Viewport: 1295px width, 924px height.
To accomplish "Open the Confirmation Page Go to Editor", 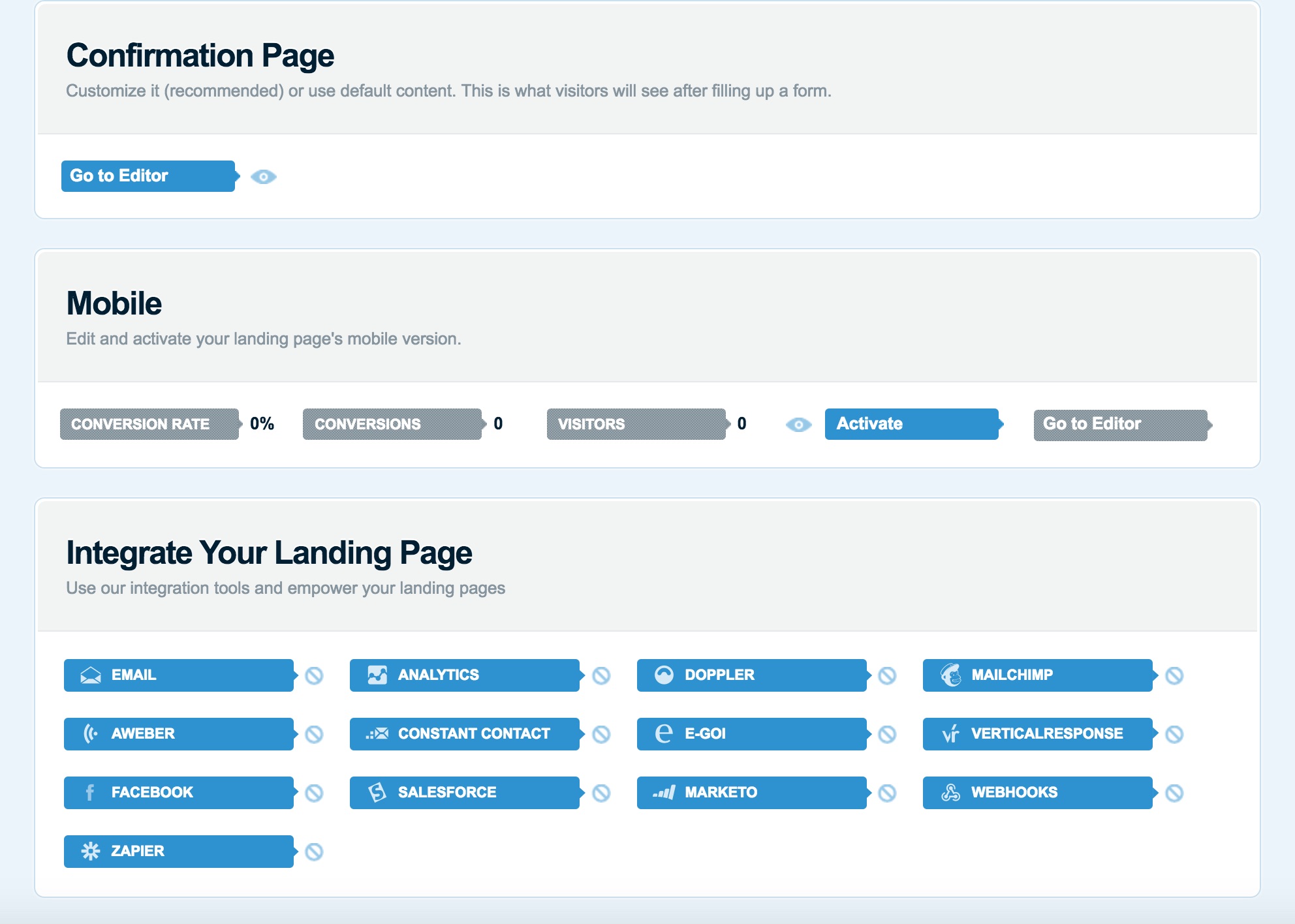I will (148, 176).
